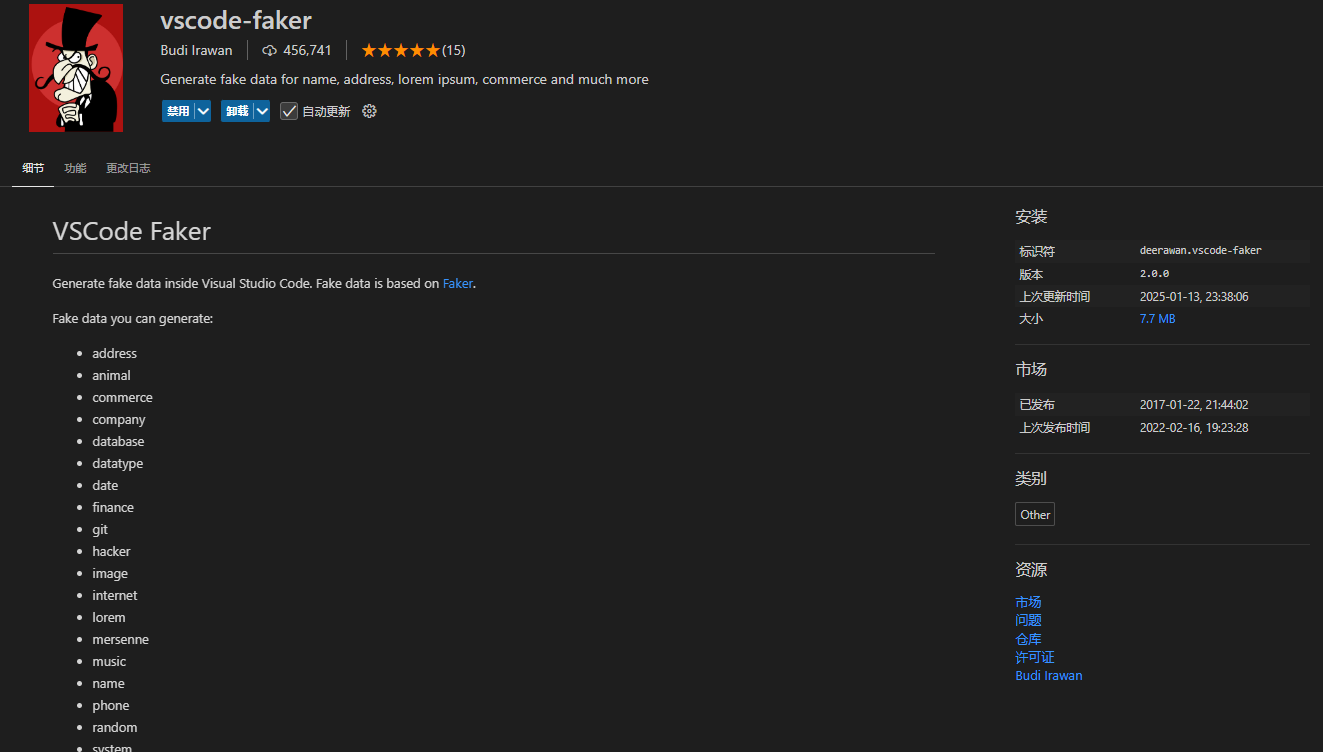Click the 'database' list item
This screenshot has height=752, width=1323.
[x=118, y=441]
